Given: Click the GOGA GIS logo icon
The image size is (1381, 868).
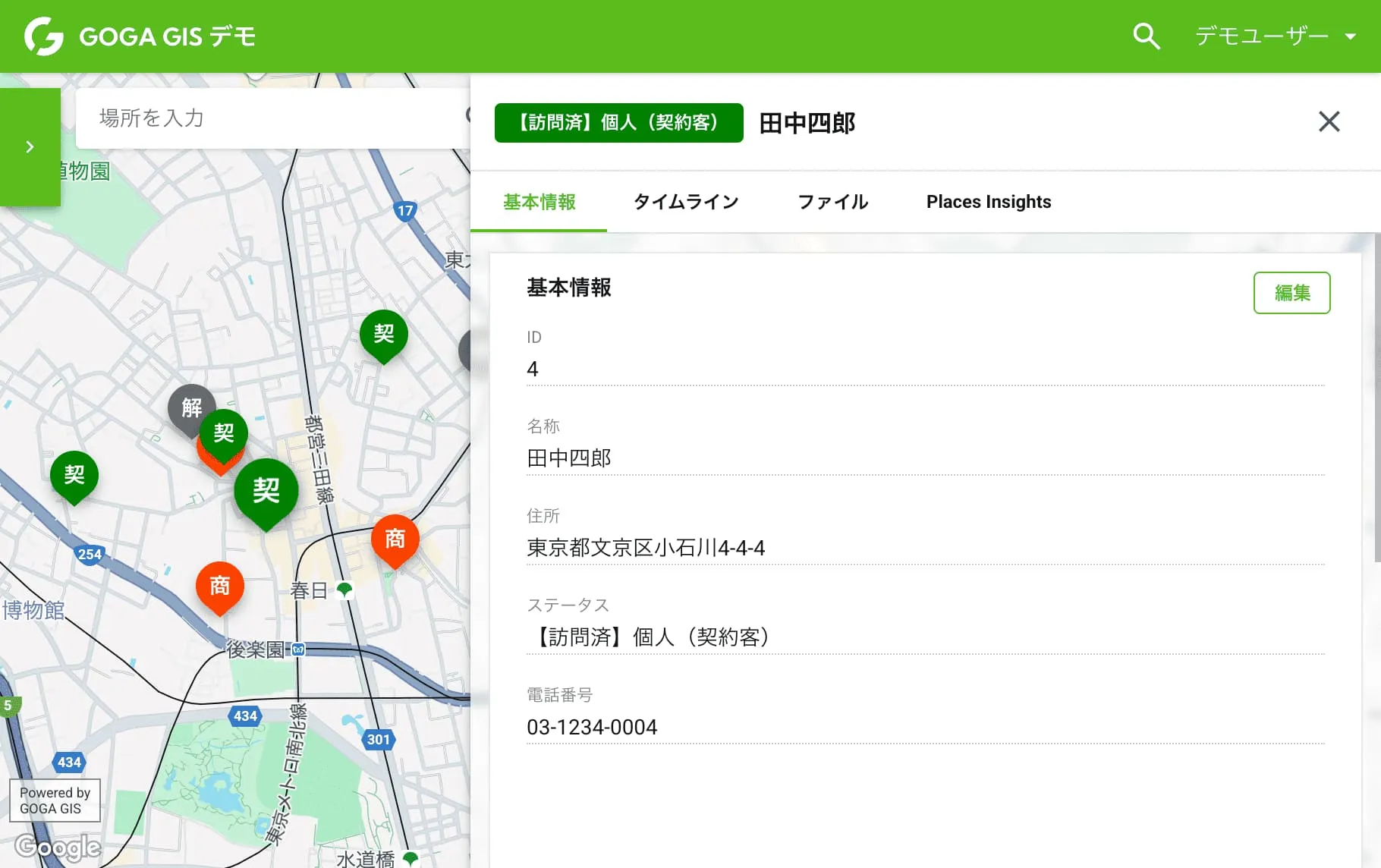Looking at the screenshot, I should (x=43, y=36).
